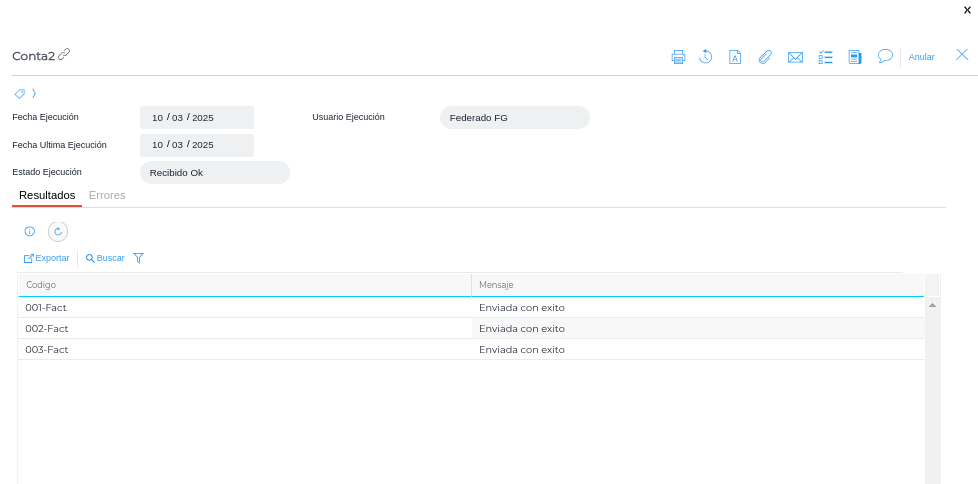Click the Anular link

point(921,57)
